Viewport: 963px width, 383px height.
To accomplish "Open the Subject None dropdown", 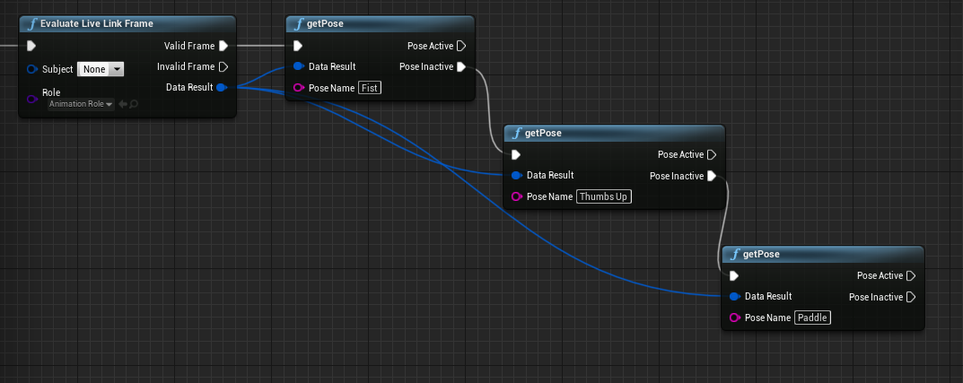I will point(101,69).
